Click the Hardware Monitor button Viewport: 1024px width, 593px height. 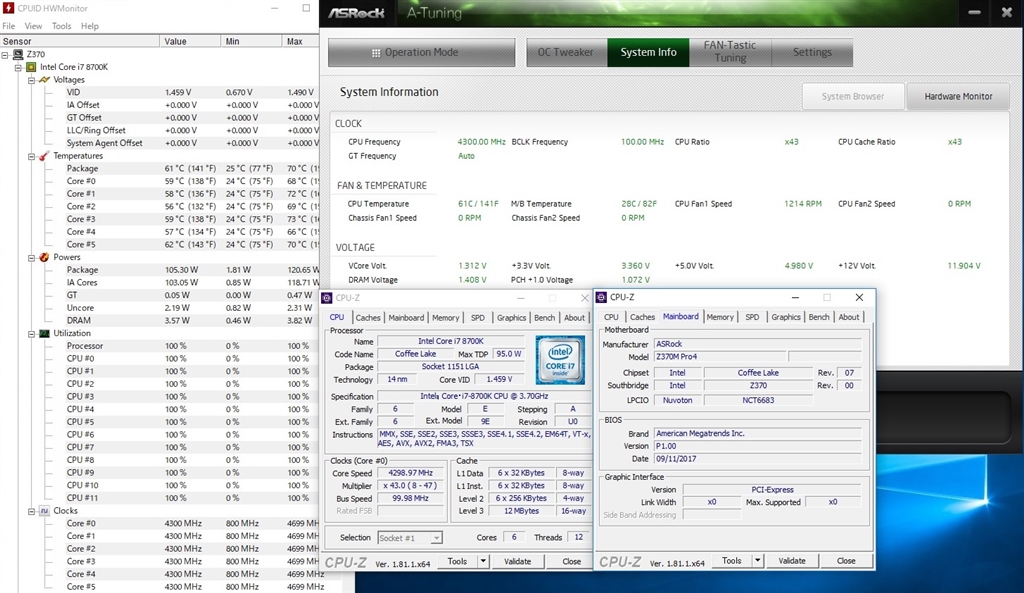coord(958,97)
